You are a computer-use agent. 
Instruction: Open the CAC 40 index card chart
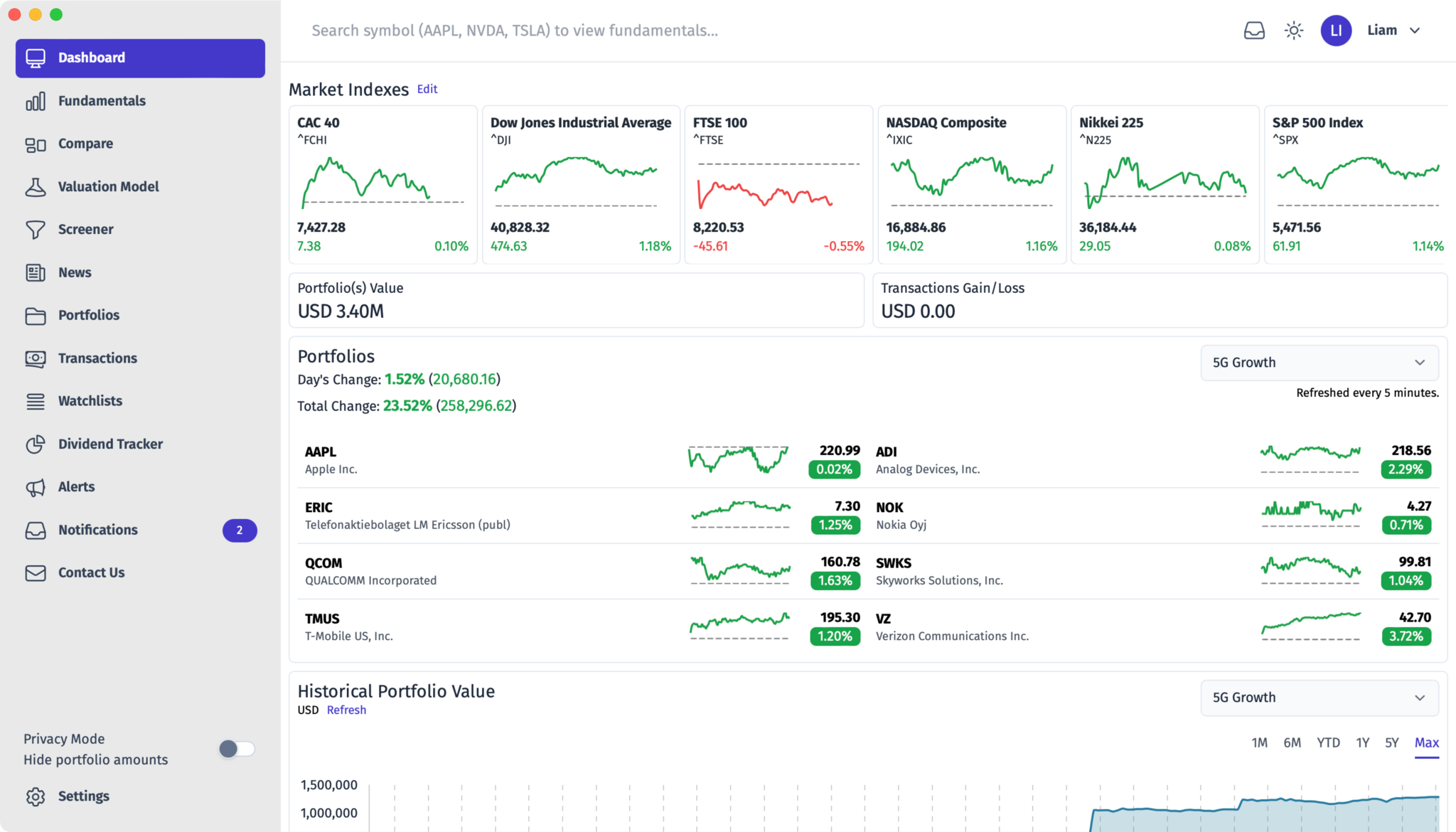(x=383, y=183)
